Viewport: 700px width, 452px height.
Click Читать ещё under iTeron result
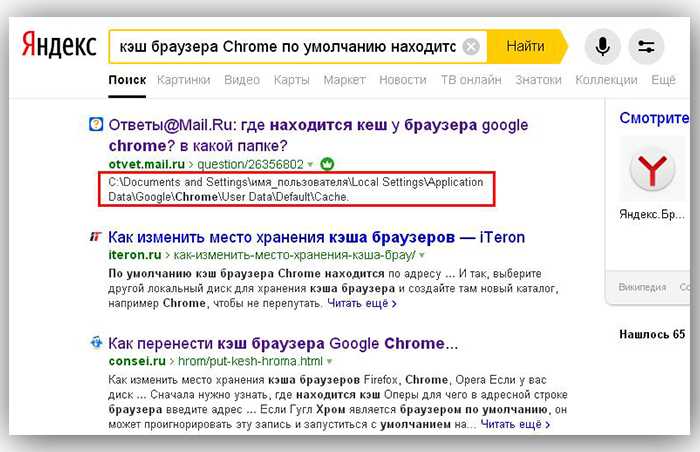tap(362, 303)
